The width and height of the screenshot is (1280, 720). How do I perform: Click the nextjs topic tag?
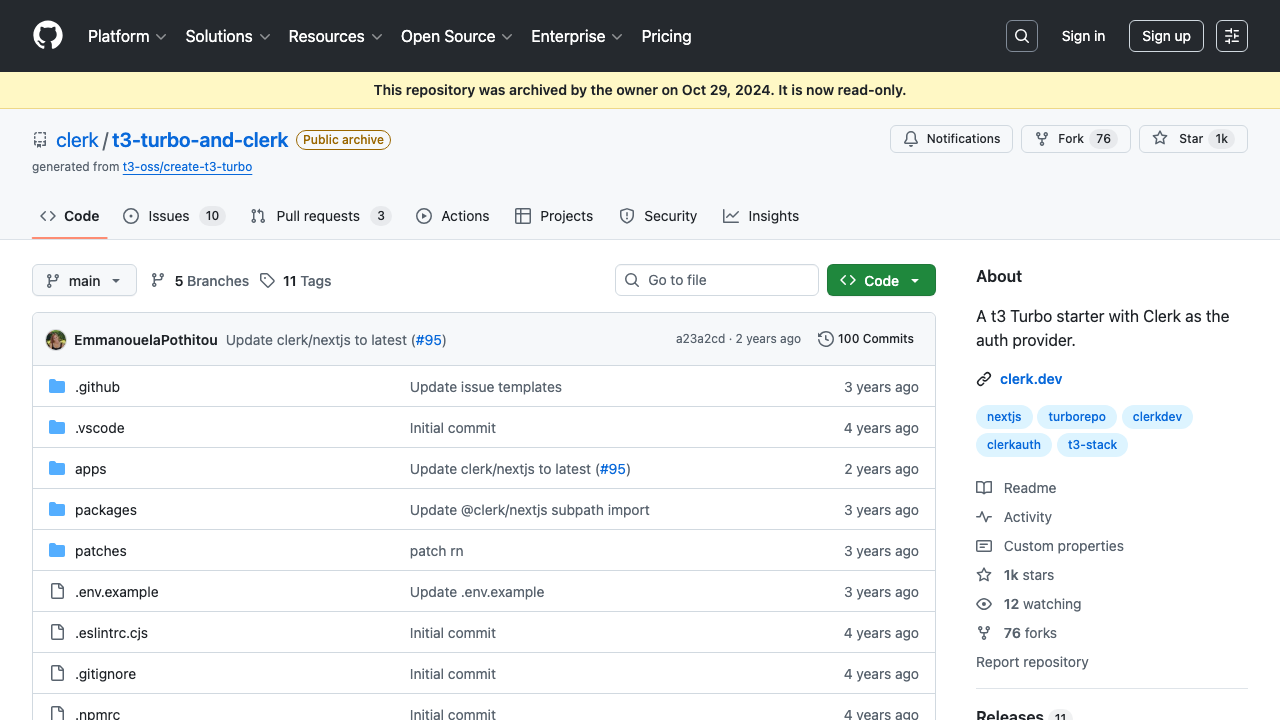(1004, 417)
